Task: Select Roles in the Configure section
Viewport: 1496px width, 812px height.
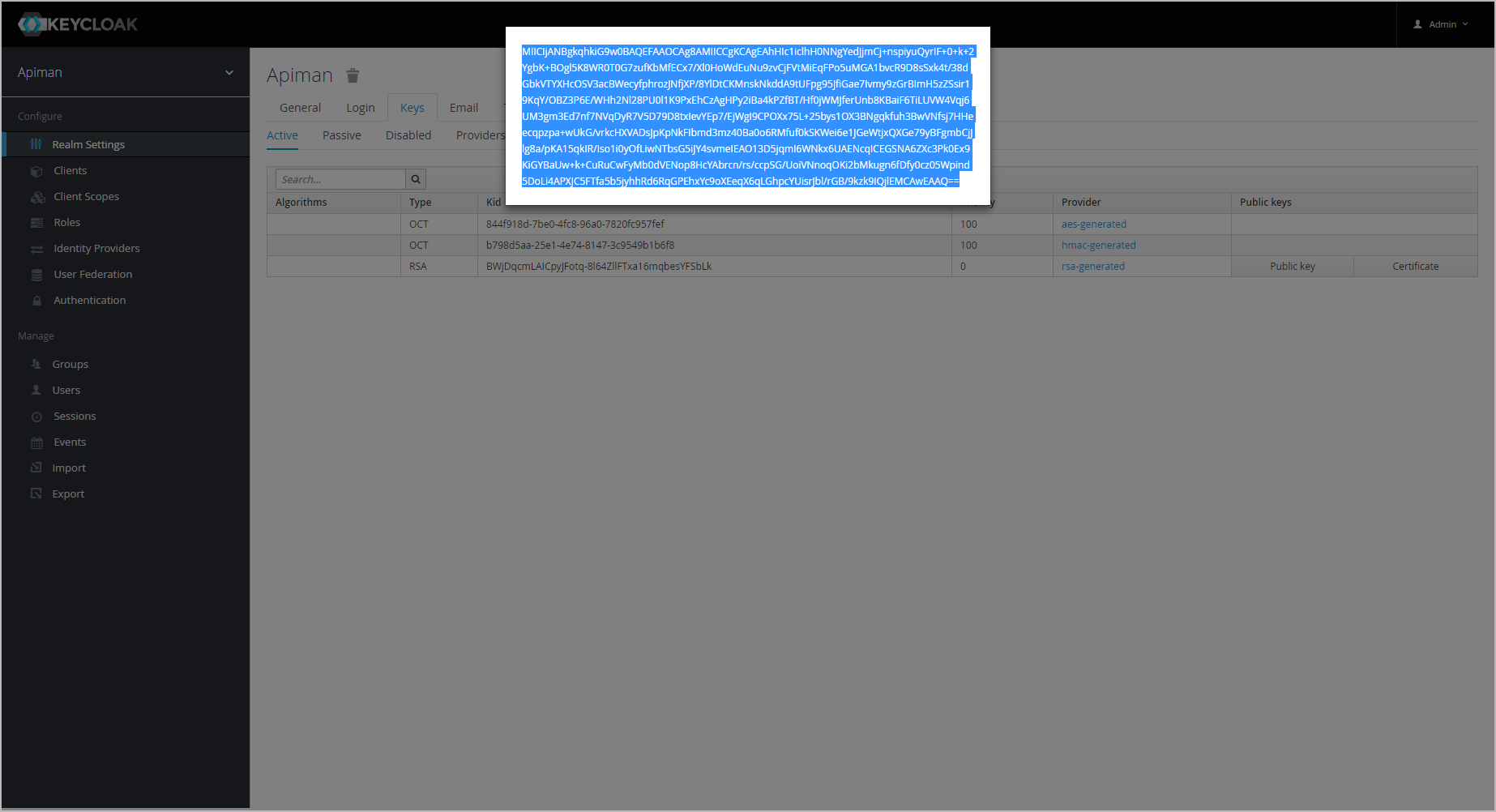Action: pos(66,222)
